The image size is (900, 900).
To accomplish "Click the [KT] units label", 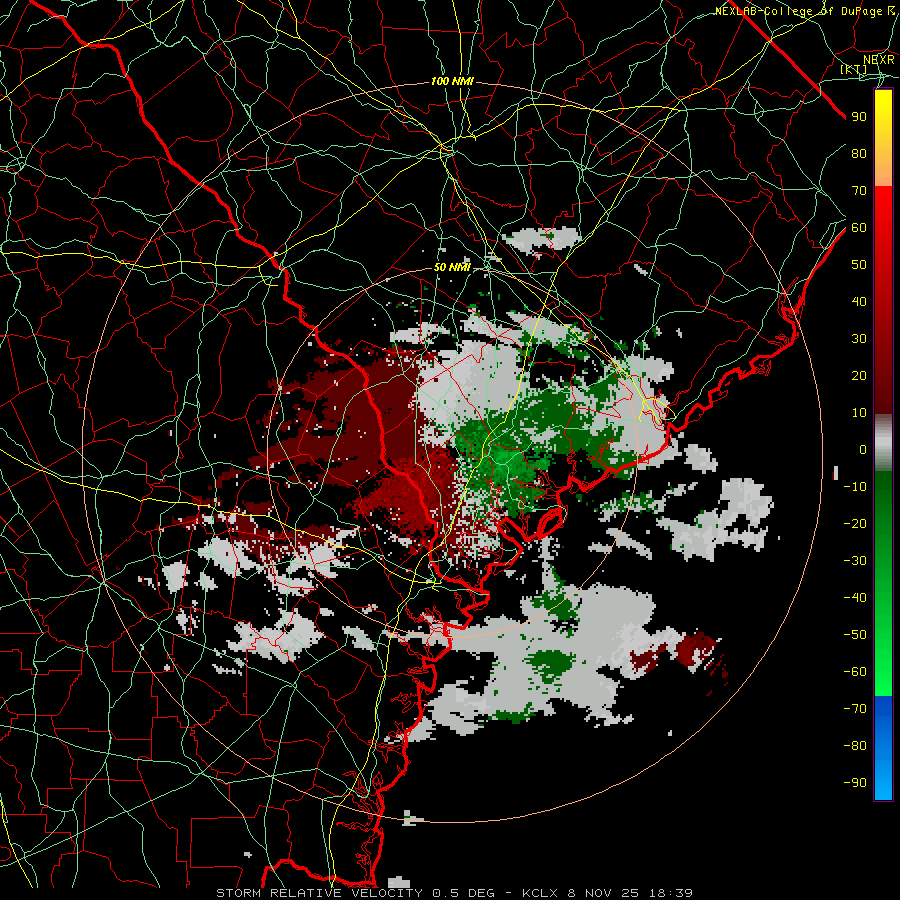I will (854, 69).
